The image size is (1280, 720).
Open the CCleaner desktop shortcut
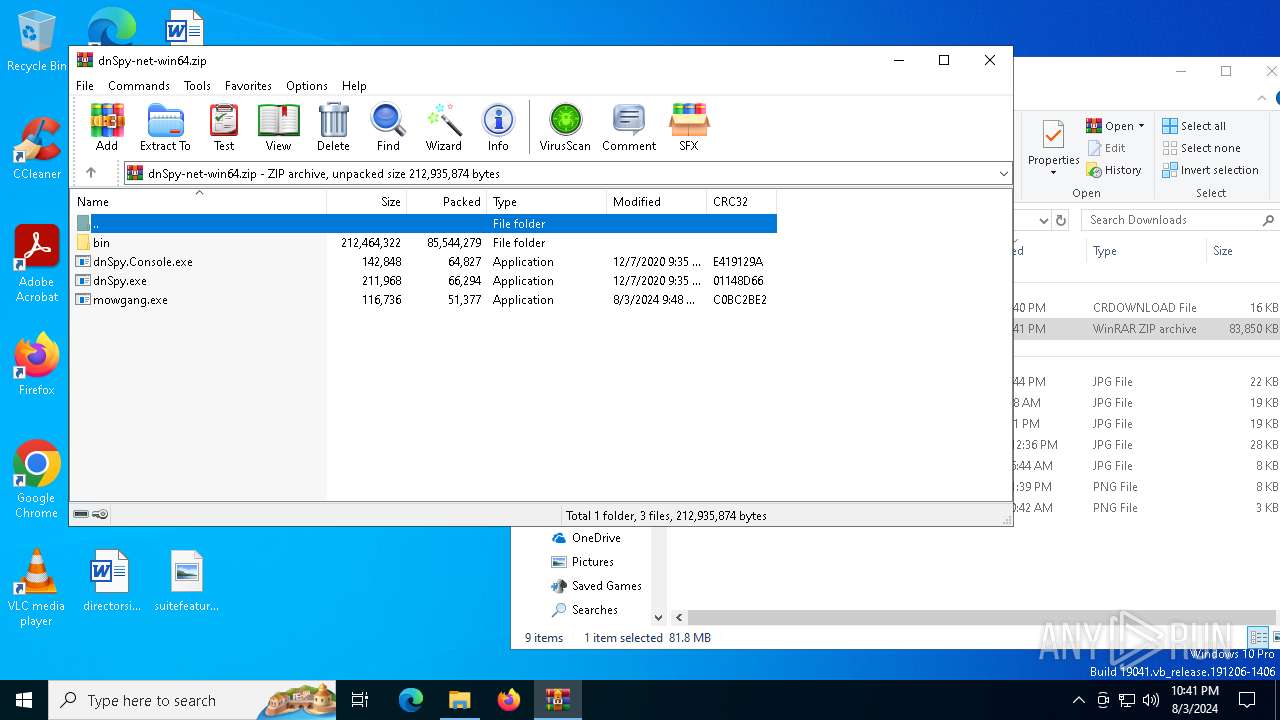pos(37,149)
